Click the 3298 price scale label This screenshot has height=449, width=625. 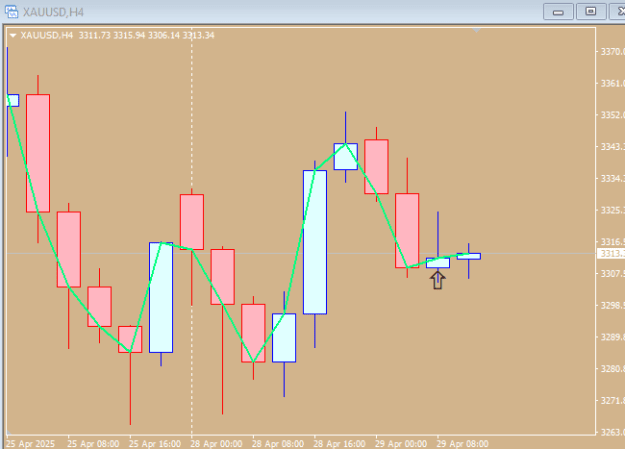[x=612, y=305]
